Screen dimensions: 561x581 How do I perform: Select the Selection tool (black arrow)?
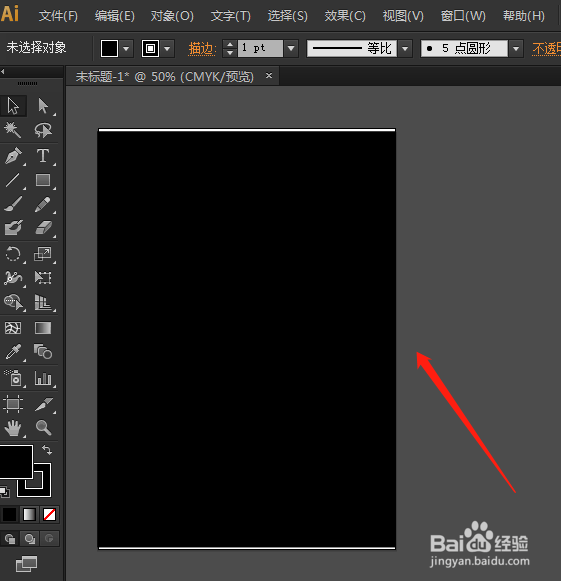pos(13,106)
